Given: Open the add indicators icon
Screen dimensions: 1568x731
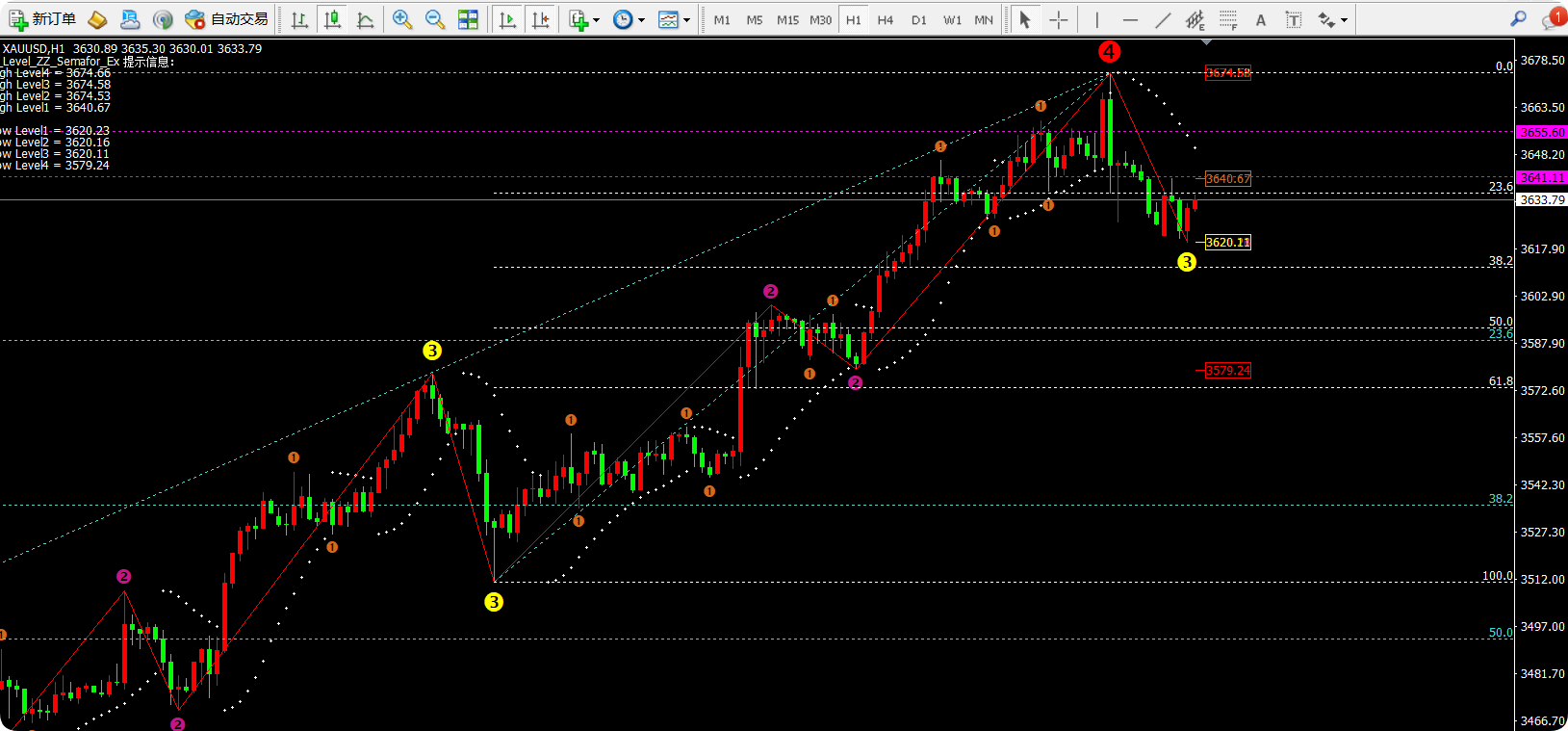Looking at the screenshot, I should coord(578,19).
